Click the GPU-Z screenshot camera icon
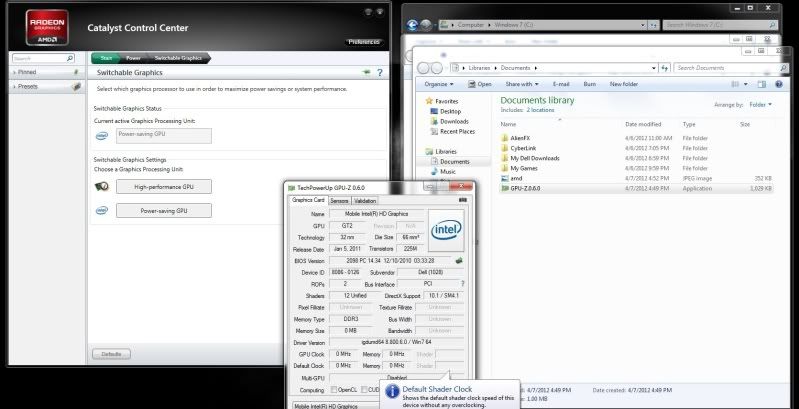 coord(463,200)
